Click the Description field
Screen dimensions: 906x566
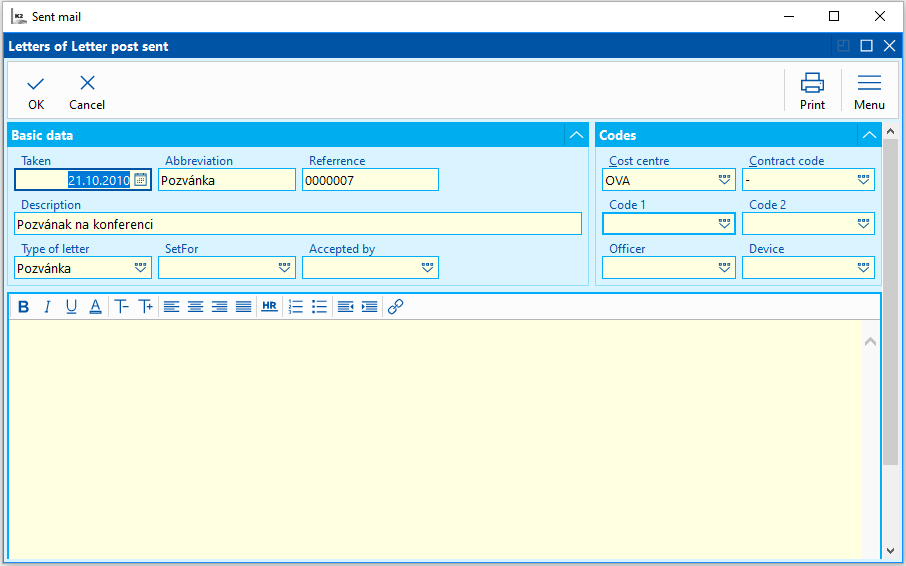tap(298, 224)
